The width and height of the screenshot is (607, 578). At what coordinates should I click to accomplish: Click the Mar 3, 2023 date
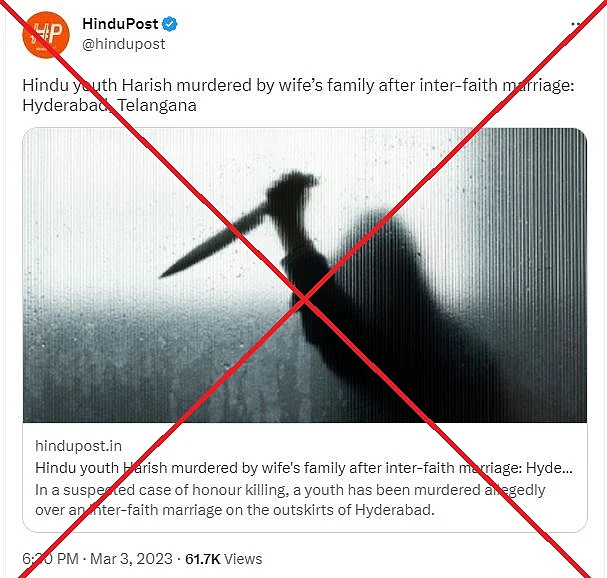click(x=131, y=559)
